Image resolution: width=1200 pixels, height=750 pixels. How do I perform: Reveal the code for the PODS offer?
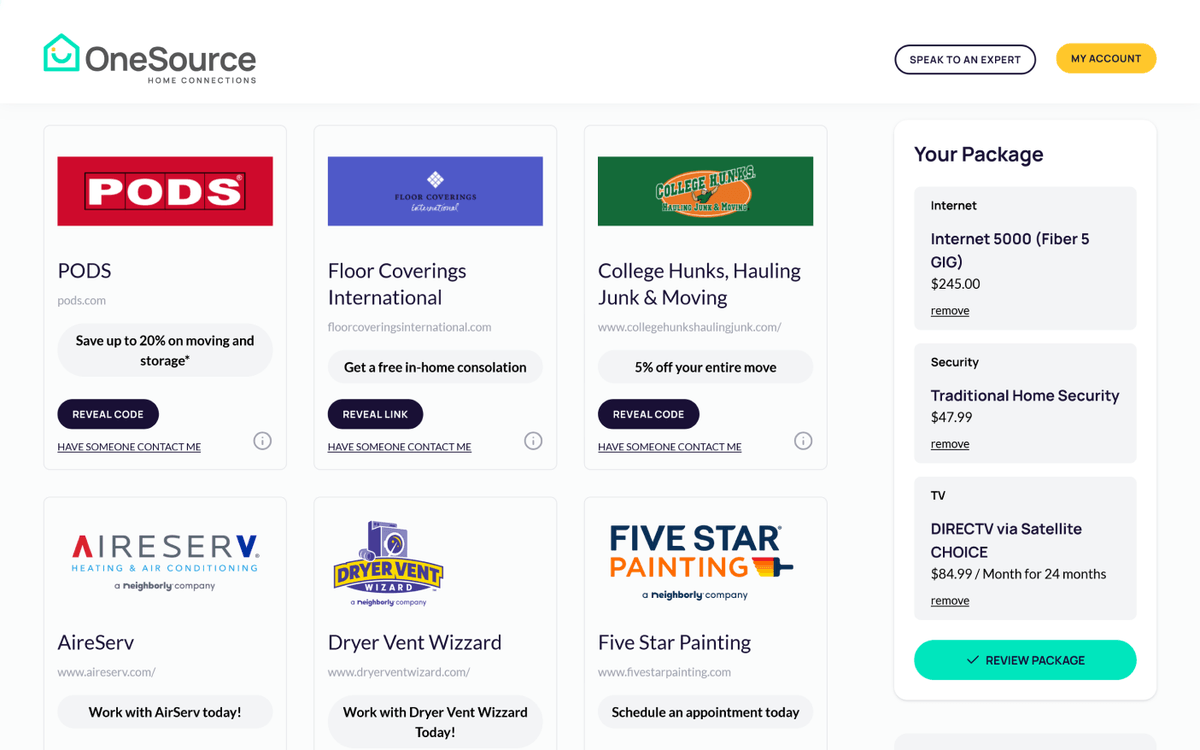pos(107,413)
